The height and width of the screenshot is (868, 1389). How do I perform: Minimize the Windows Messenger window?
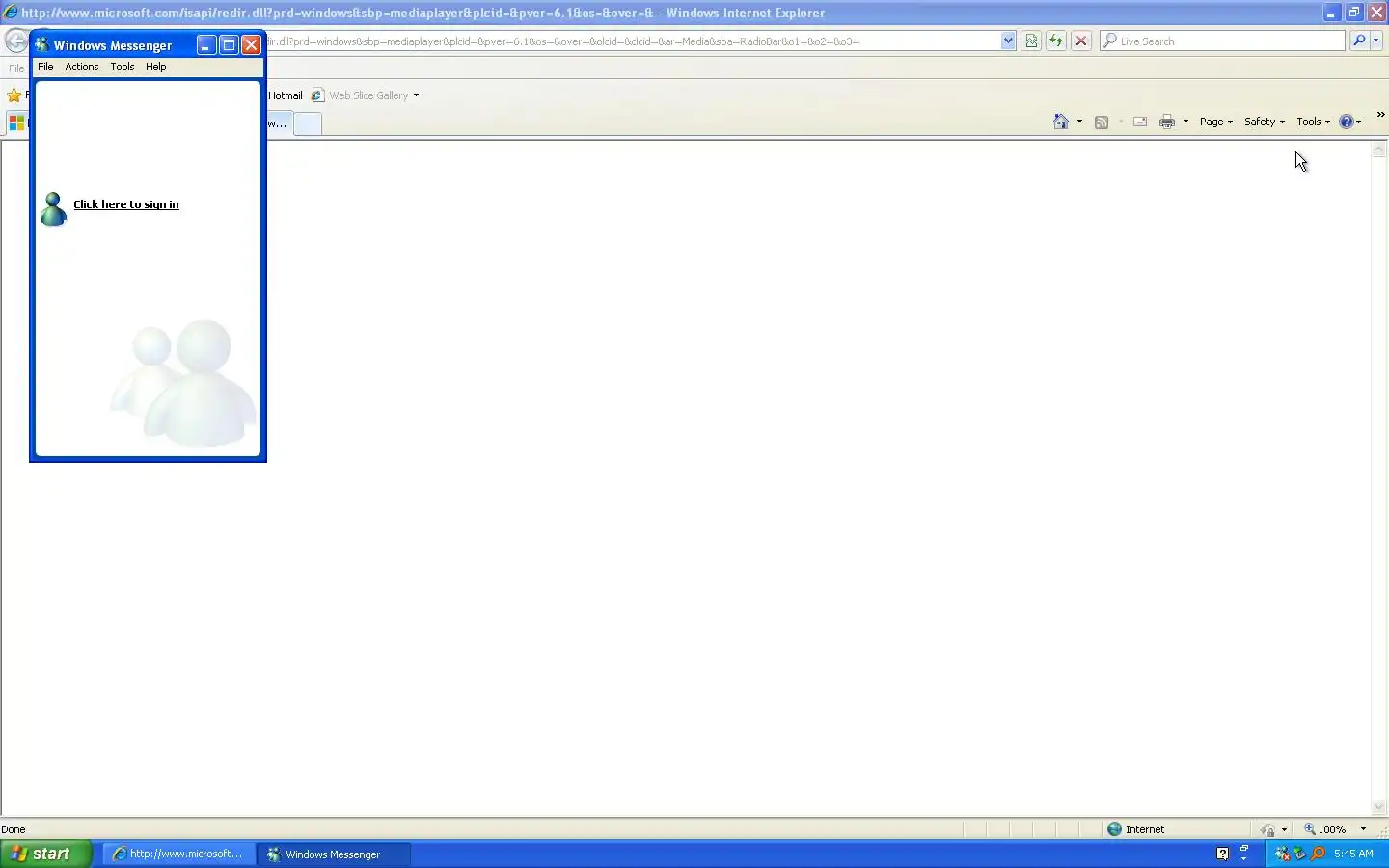pos(206,45)
